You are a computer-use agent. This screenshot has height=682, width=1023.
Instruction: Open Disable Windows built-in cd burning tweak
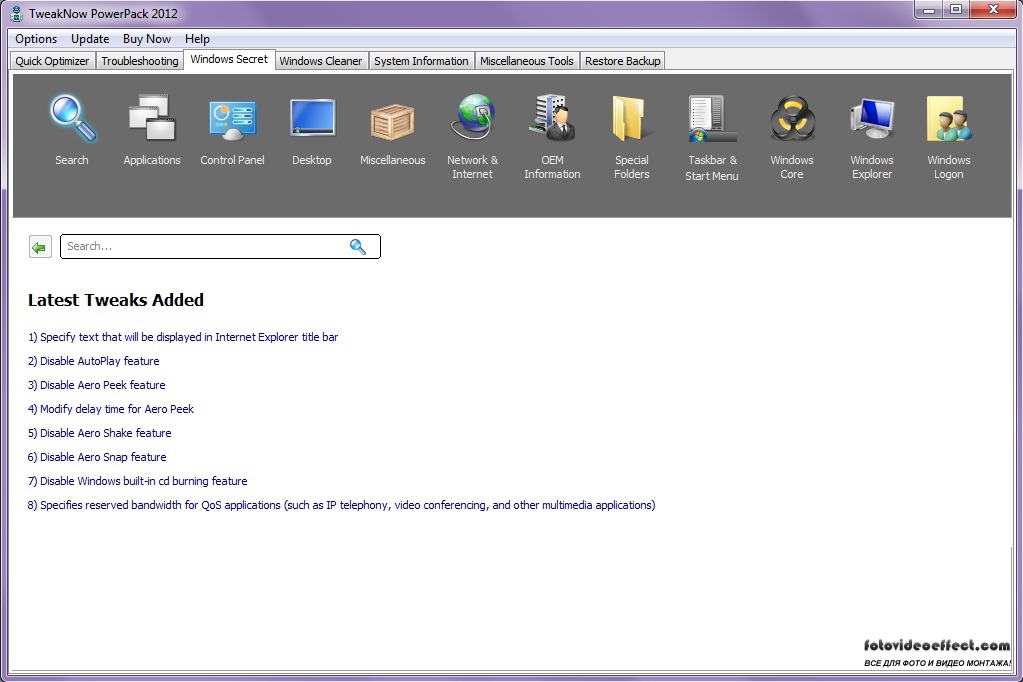138,482
